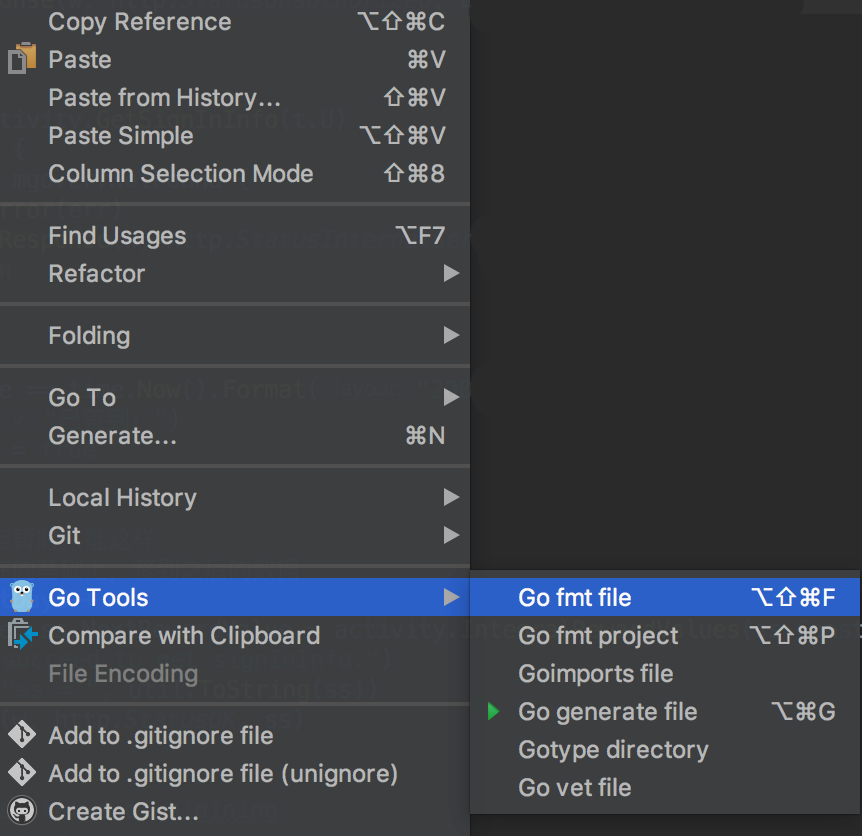Choose Goimports file
This screenshot has width=862, height=836.
(595, 673)
